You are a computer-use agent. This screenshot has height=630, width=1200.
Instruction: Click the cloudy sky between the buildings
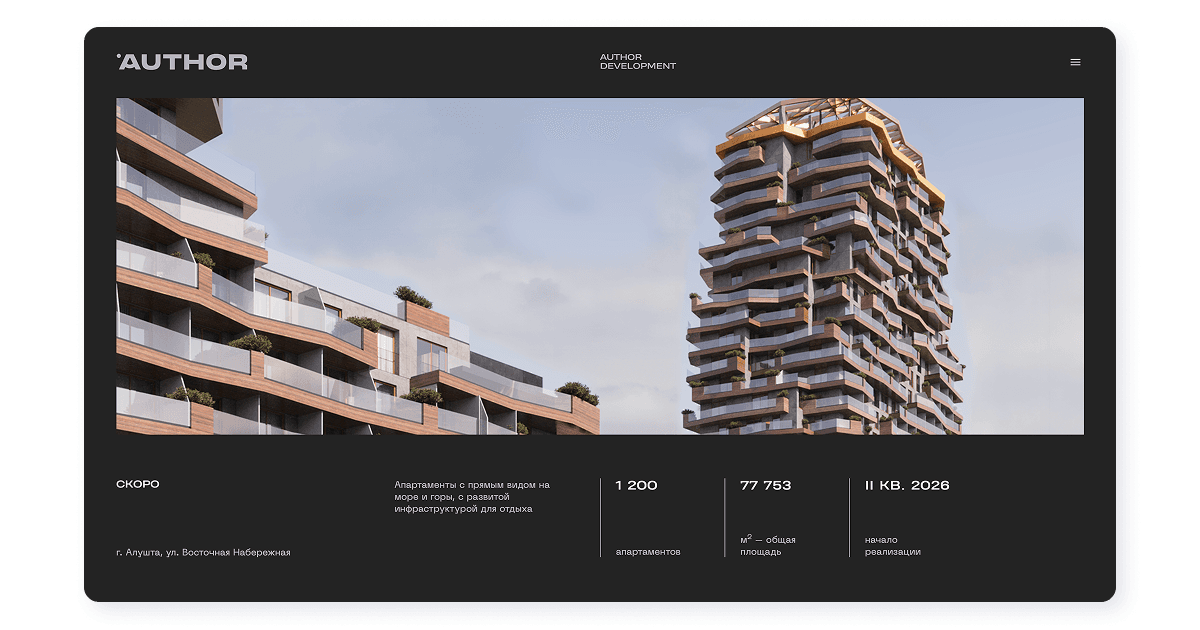pos(560,230)
